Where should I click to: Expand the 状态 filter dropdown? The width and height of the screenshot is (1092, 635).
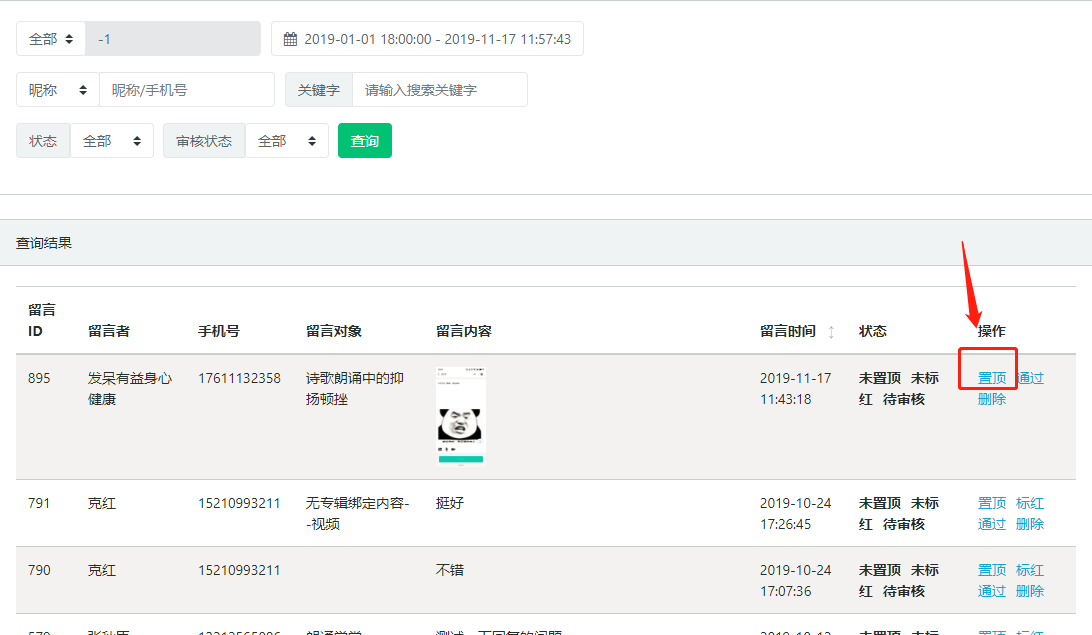111,141
